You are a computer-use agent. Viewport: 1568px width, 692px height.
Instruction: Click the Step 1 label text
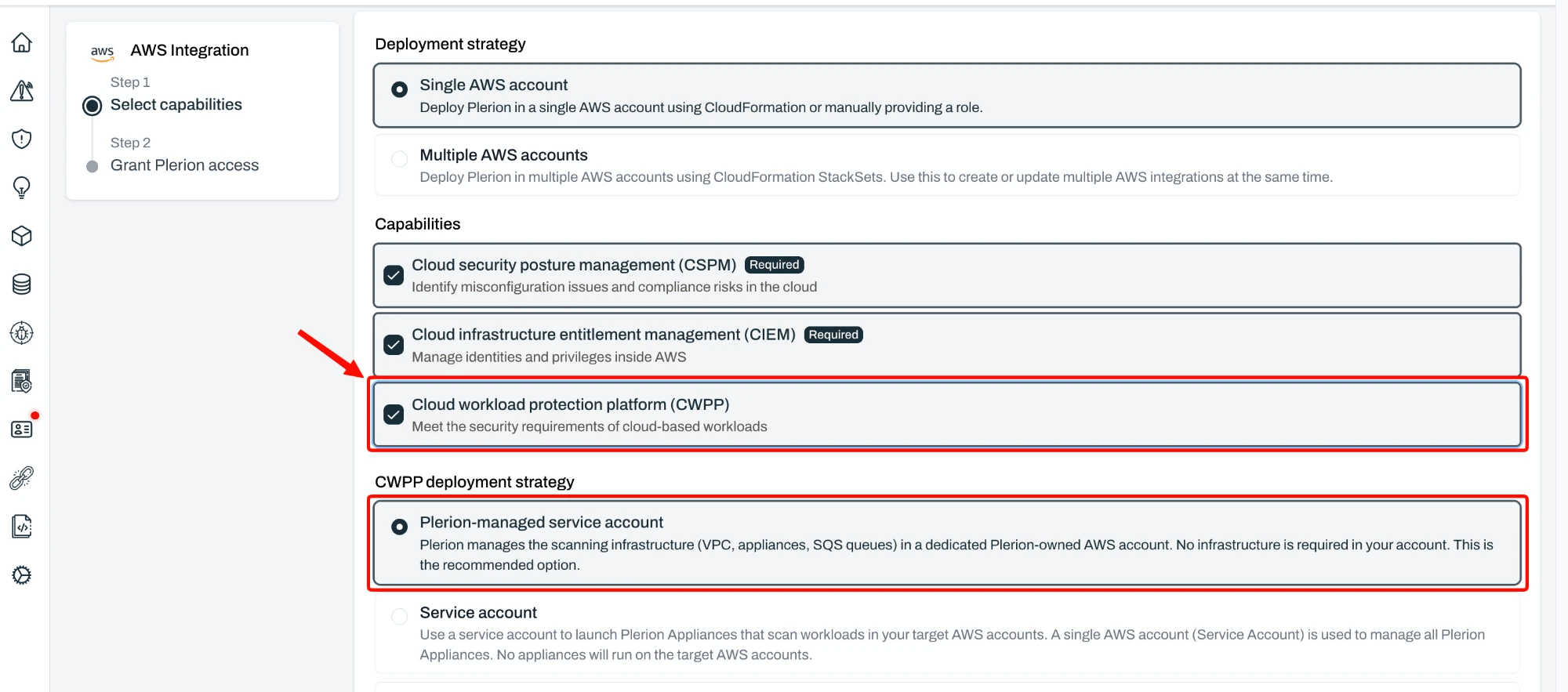click(x=130, y=82)
